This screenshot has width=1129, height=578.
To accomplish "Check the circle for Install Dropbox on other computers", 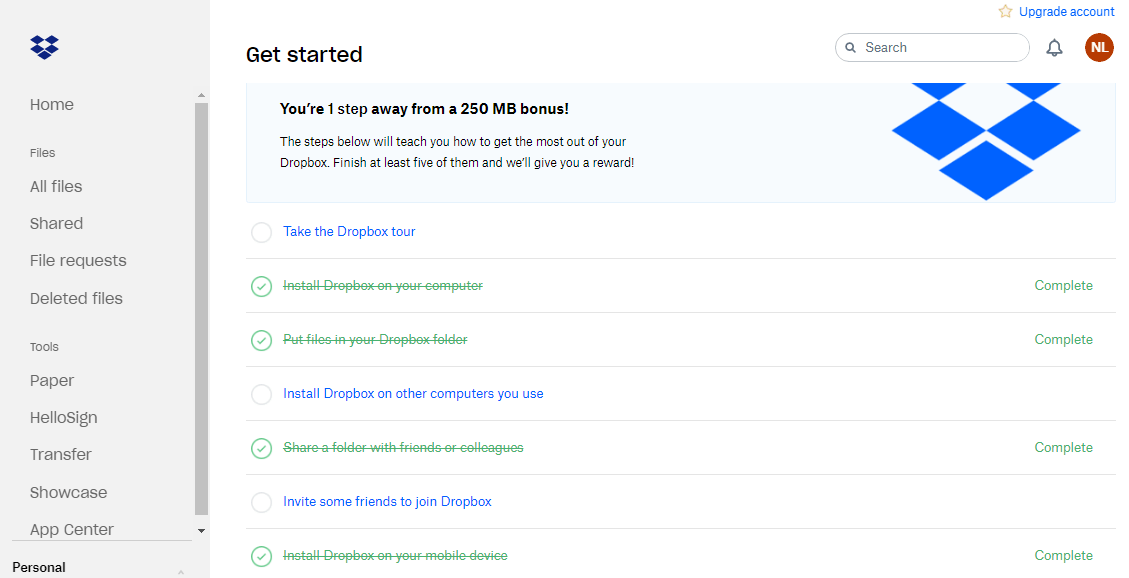I will 261,394.
